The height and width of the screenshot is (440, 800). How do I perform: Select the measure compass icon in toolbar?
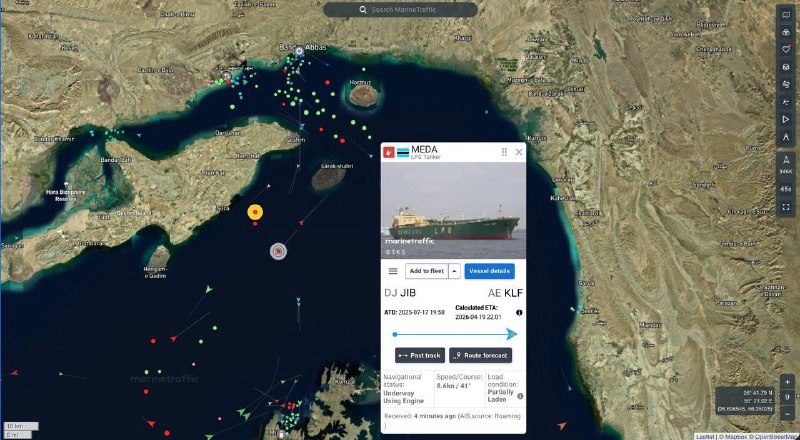tap(786, 137)
